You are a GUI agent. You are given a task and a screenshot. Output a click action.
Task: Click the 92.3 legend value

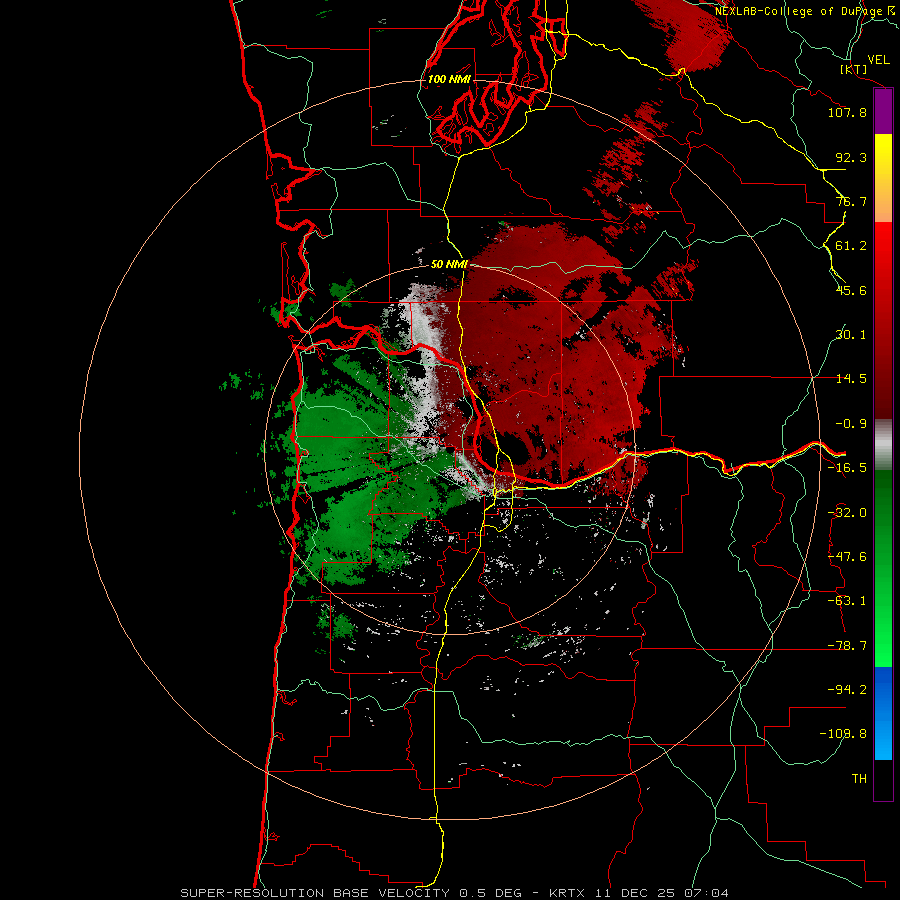click(x=851, y=157)
